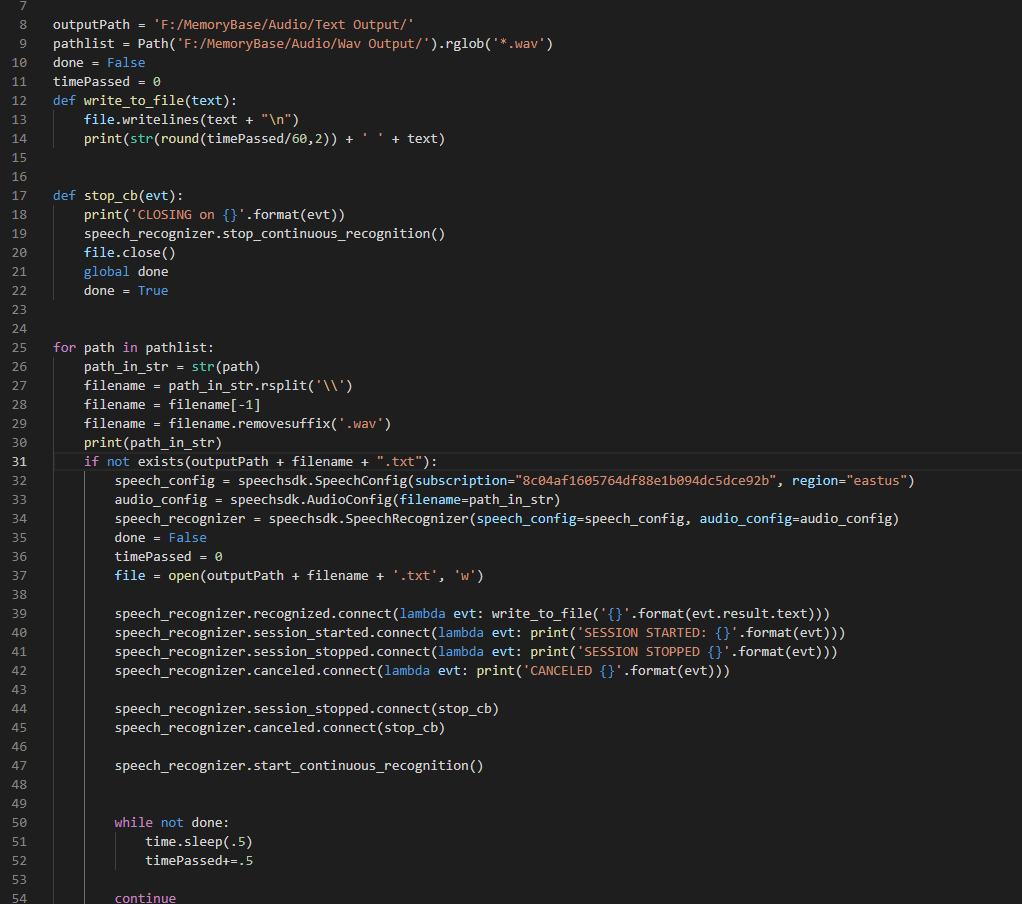
Task: Click the exists call on line 31
Action: (x=160, y=461)
